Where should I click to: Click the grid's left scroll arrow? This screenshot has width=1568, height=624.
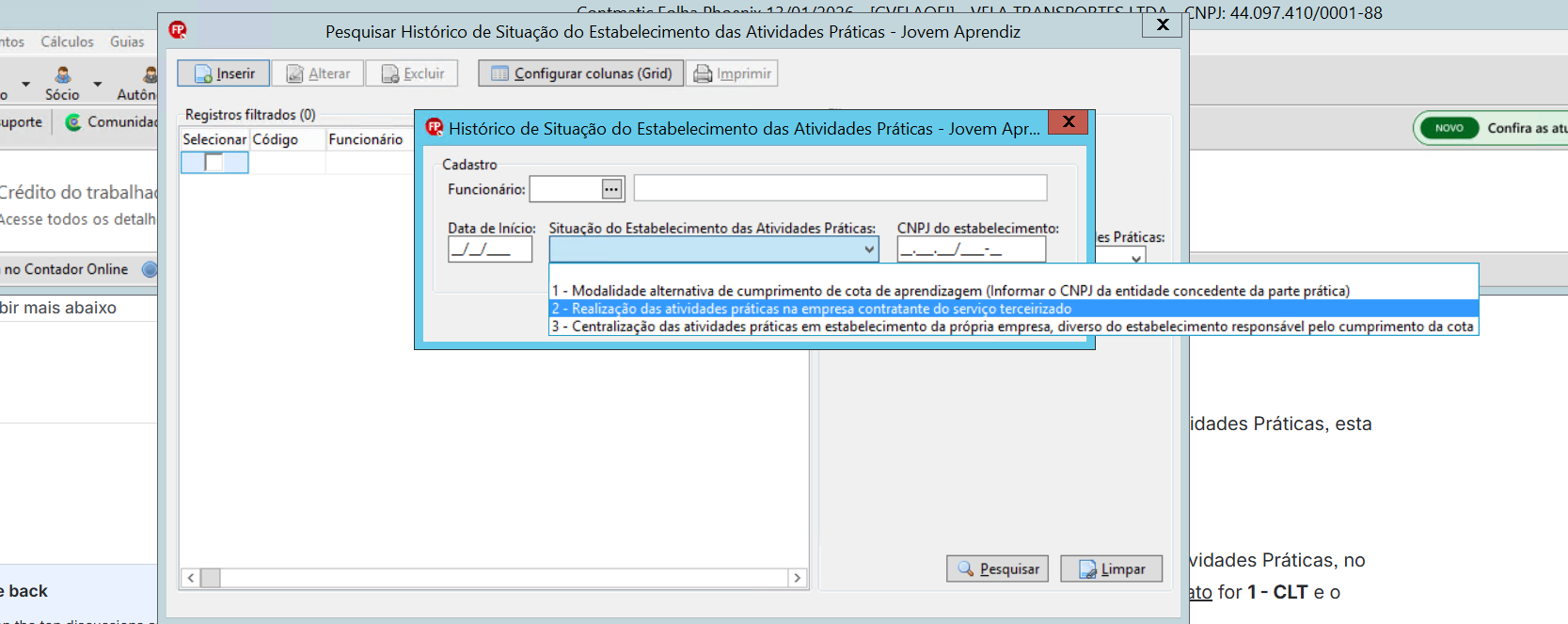191,578
